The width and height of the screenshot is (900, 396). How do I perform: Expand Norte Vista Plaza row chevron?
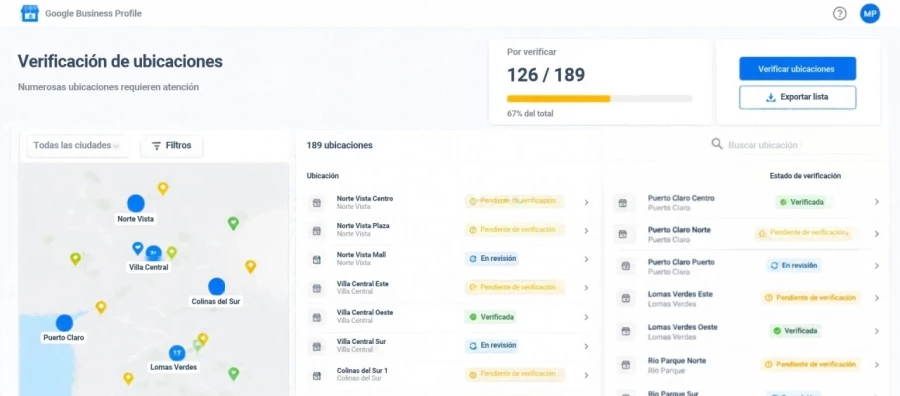point(586,231)
